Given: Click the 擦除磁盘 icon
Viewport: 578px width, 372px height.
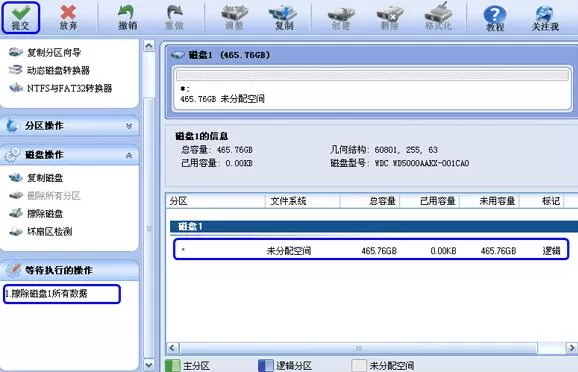Looking at the screenshot, I should [16, 213].
